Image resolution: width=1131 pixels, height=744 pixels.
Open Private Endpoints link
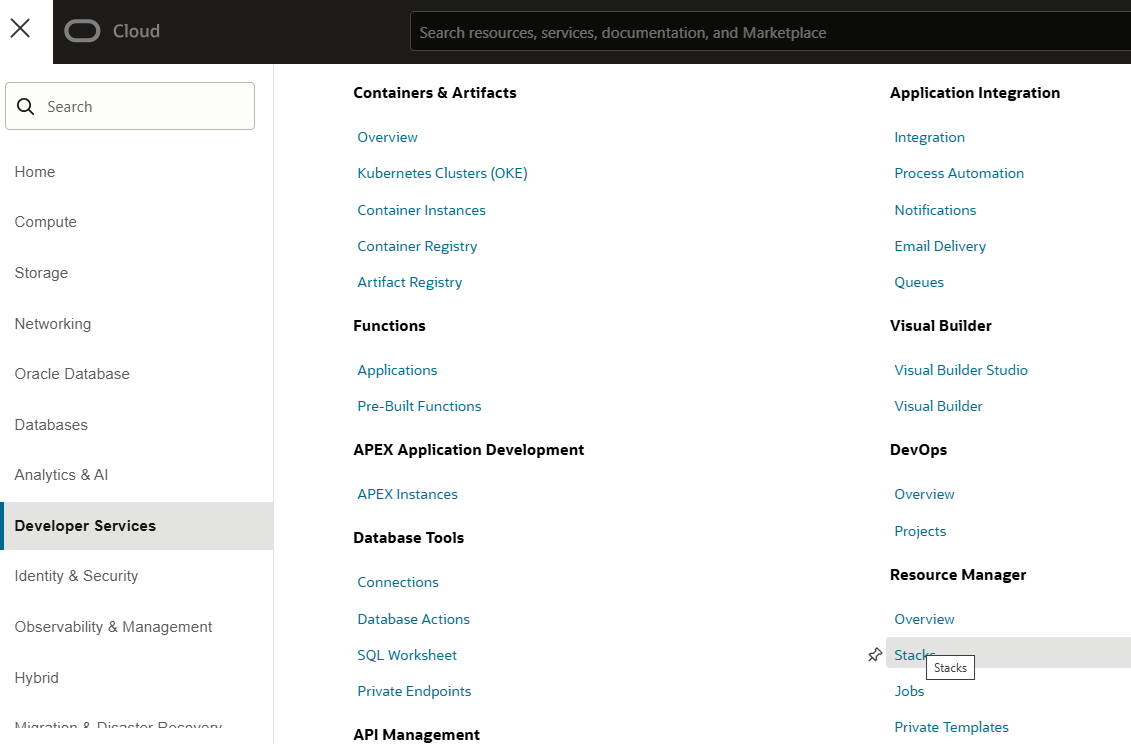[x=414, y=691]
